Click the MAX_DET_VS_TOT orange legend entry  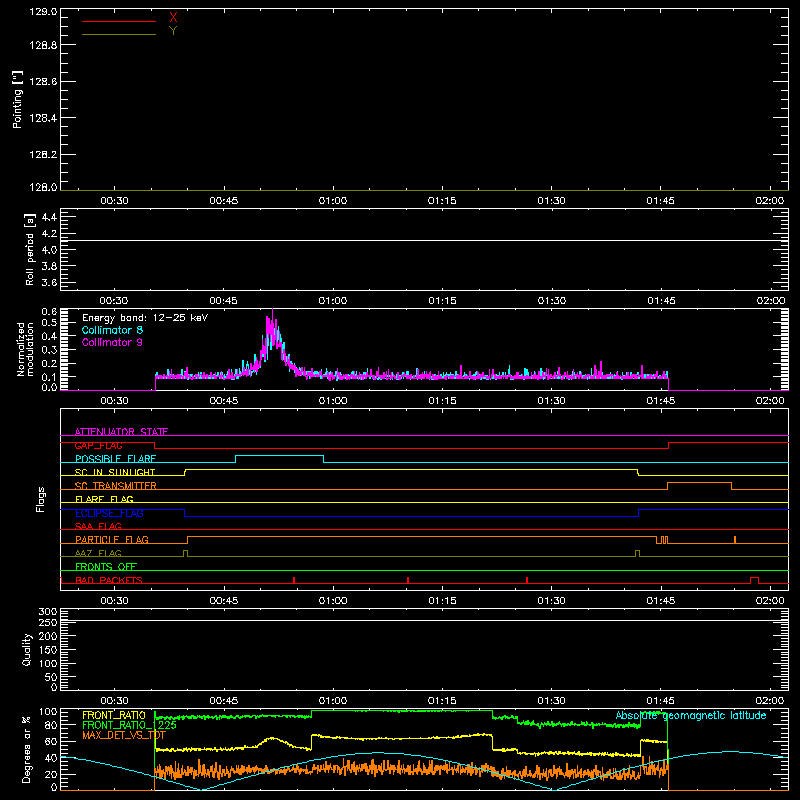124,735
